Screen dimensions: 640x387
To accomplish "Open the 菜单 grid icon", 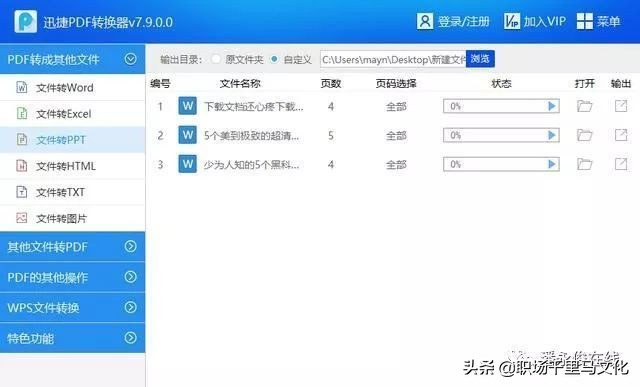I will (x=584, y=21).
